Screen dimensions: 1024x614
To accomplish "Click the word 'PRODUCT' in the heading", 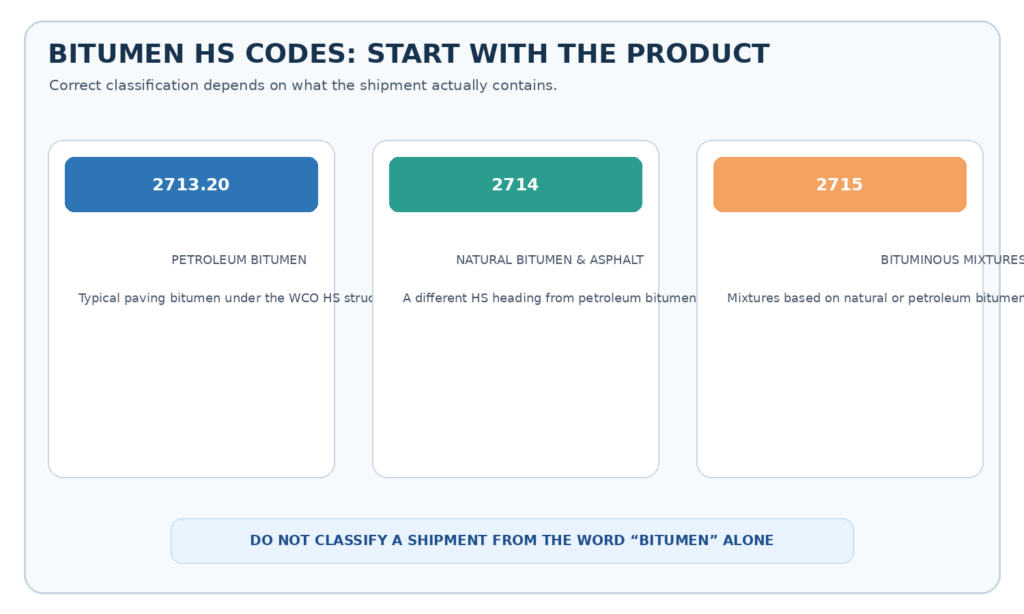I will pos(697,54).
